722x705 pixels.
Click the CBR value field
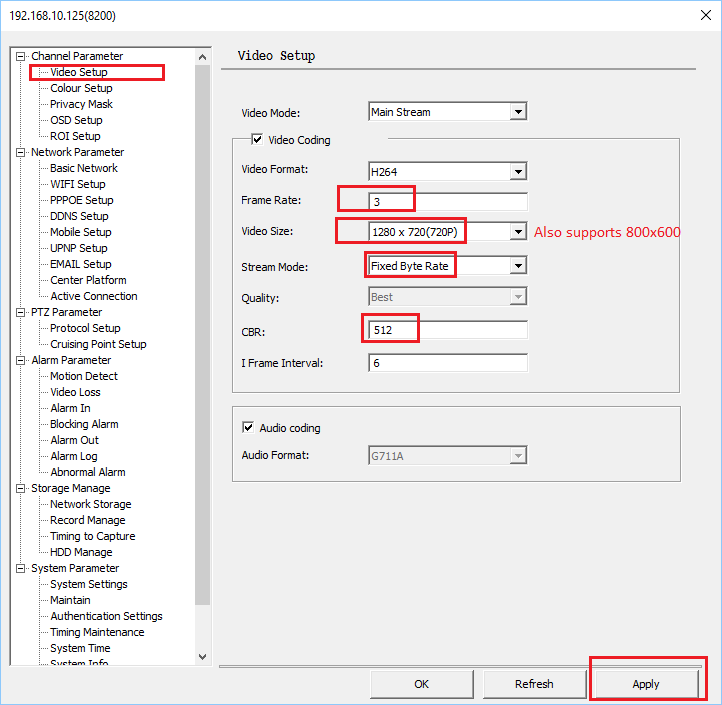point(447,330)
